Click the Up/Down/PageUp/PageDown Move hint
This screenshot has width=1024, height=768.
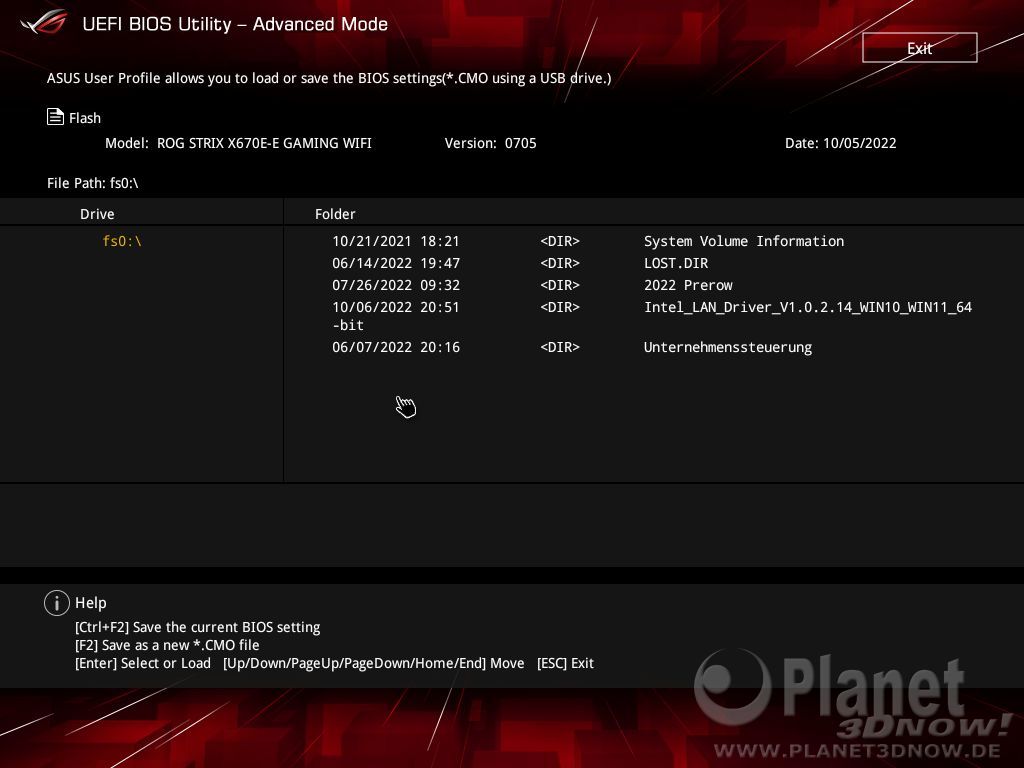pos(374,663)
